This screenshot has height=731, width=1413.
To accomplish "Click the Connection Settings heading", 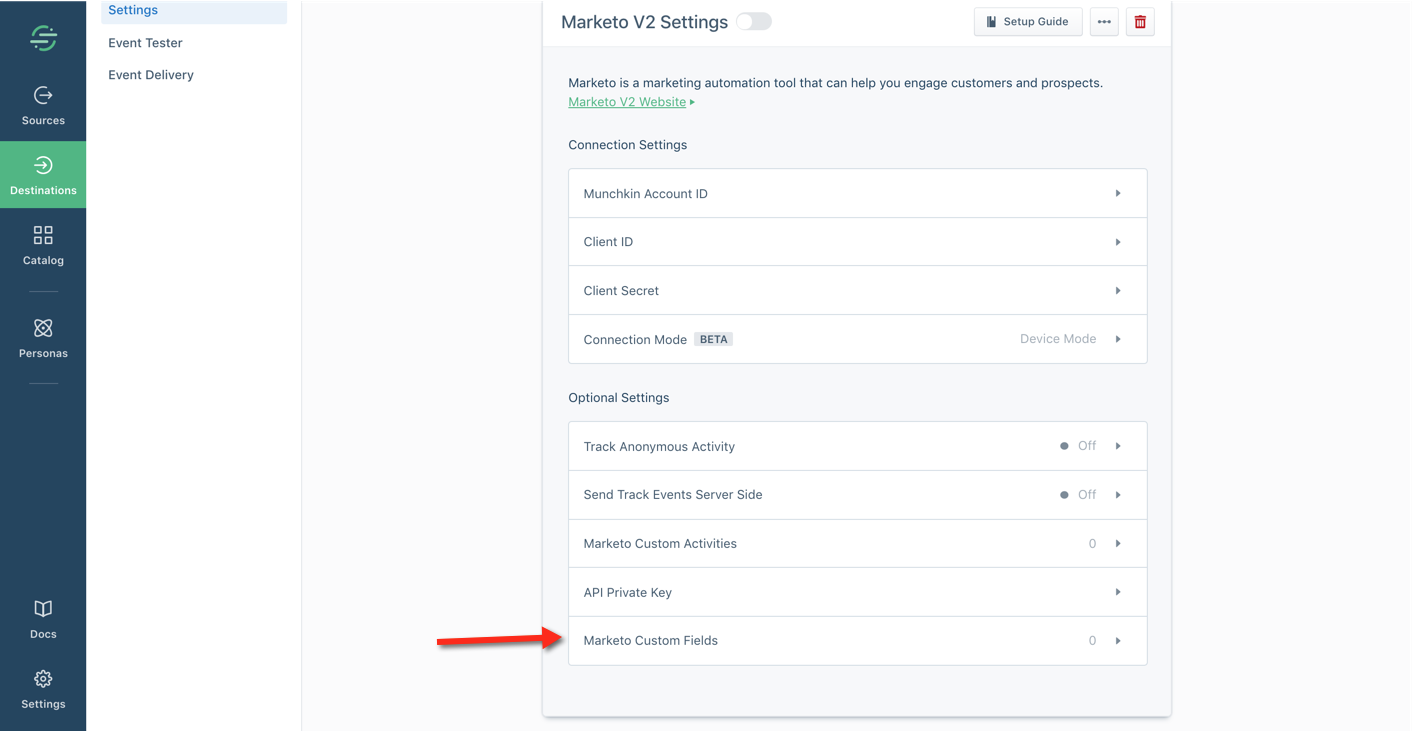I will [627, 145].
